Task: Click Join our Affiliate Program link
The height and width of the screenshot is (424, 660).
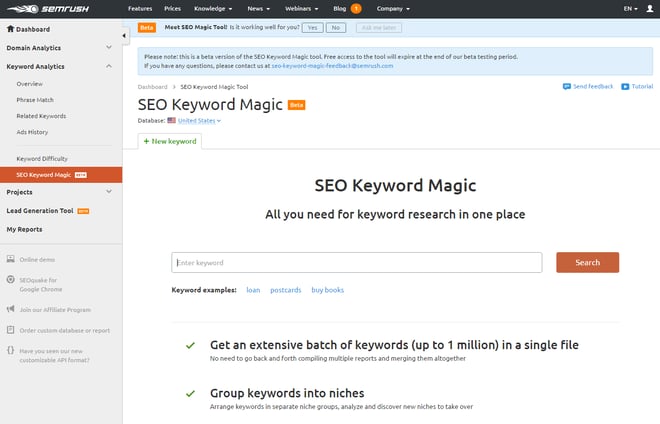Action: pos(55,309)
